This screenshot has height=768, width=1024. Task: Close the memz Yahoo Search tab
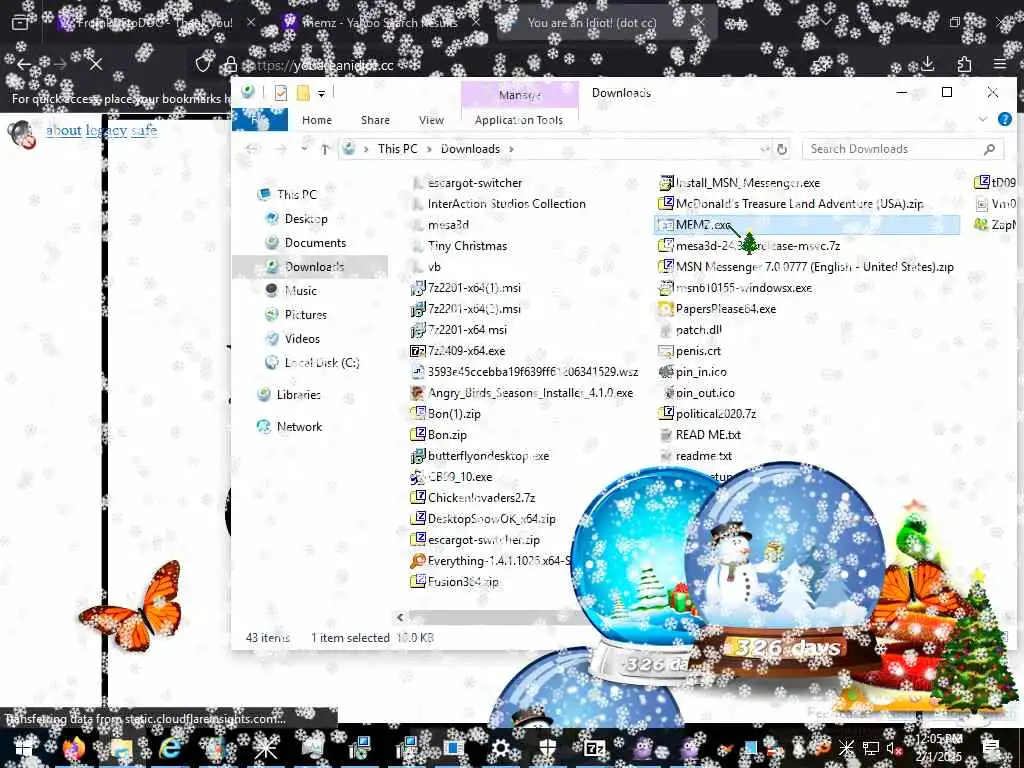click(x=476, y=23)
